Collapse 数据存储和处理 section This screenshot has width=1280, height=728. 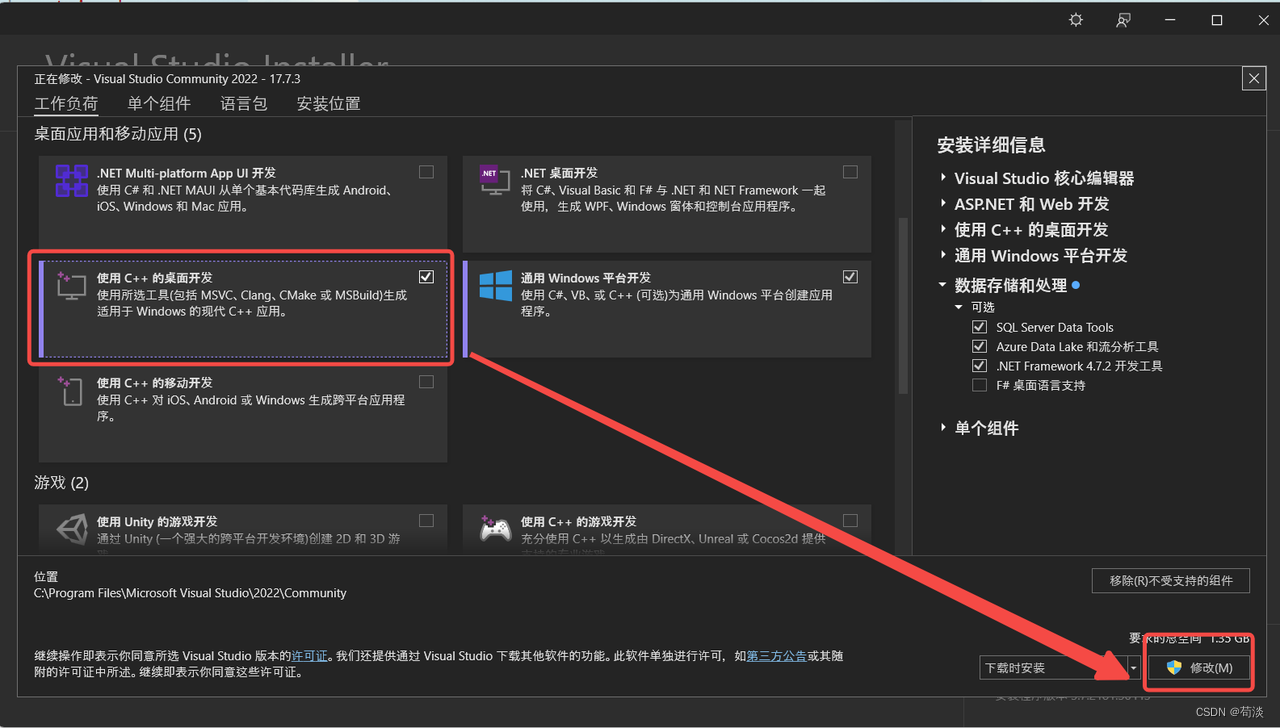943,285
